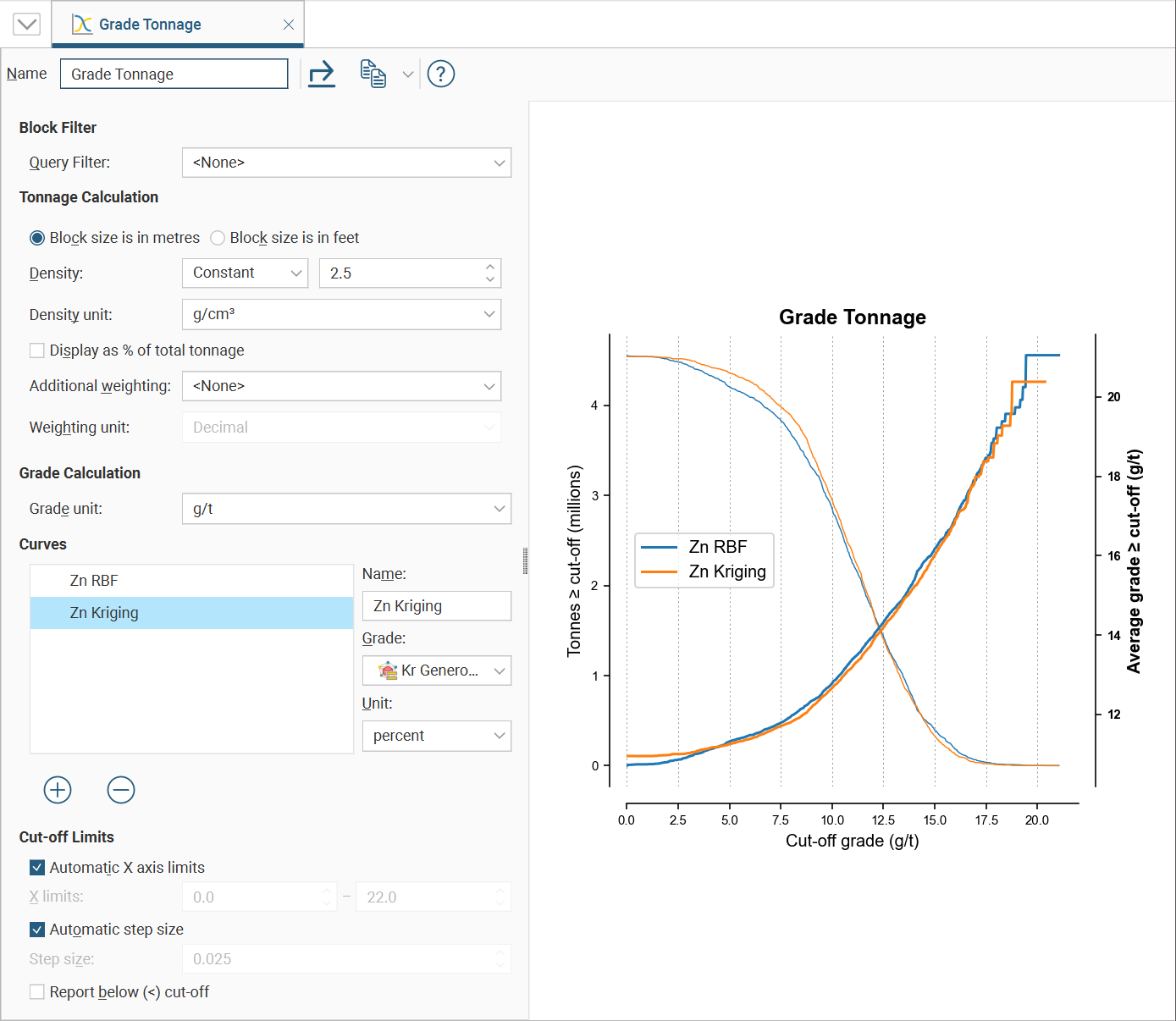The image size is (1176, 1021).
Task: Open the Grade unit dropdown
Action: point(346,509)
